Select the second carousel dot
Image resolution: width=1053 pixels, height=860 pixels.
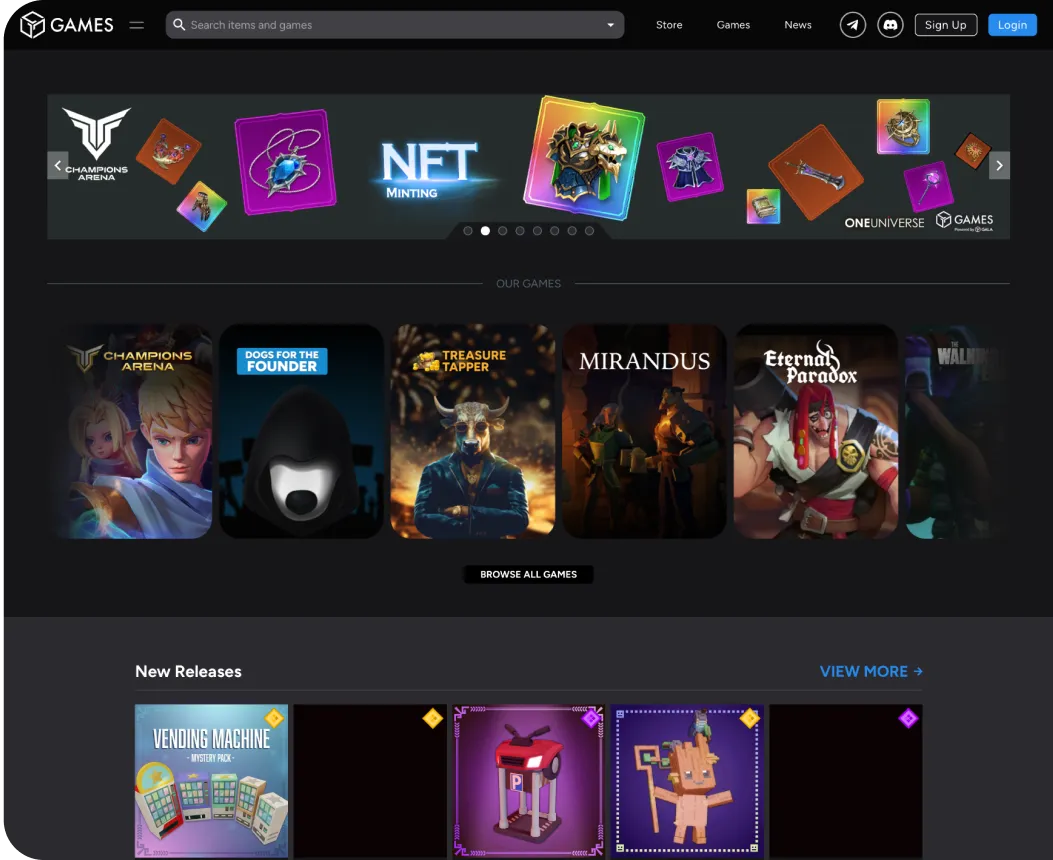click(x=485, y=230)
